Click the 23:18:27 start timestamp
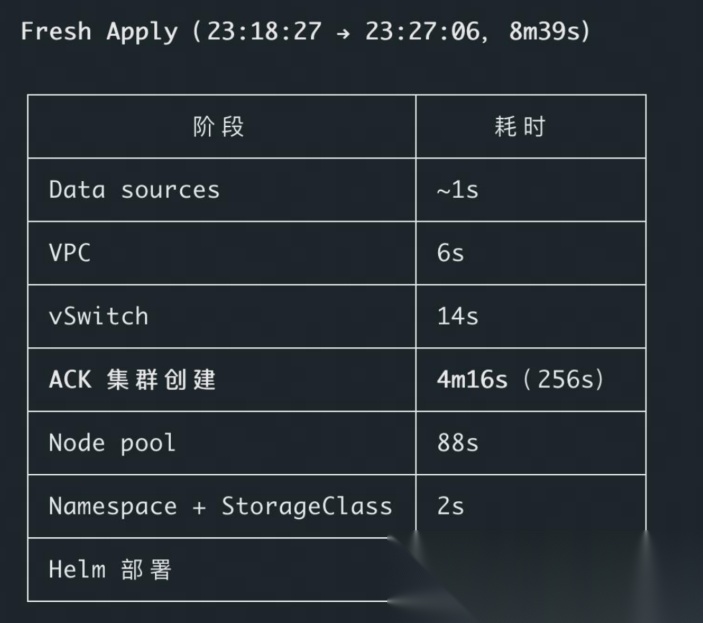 tap(265, 31)
